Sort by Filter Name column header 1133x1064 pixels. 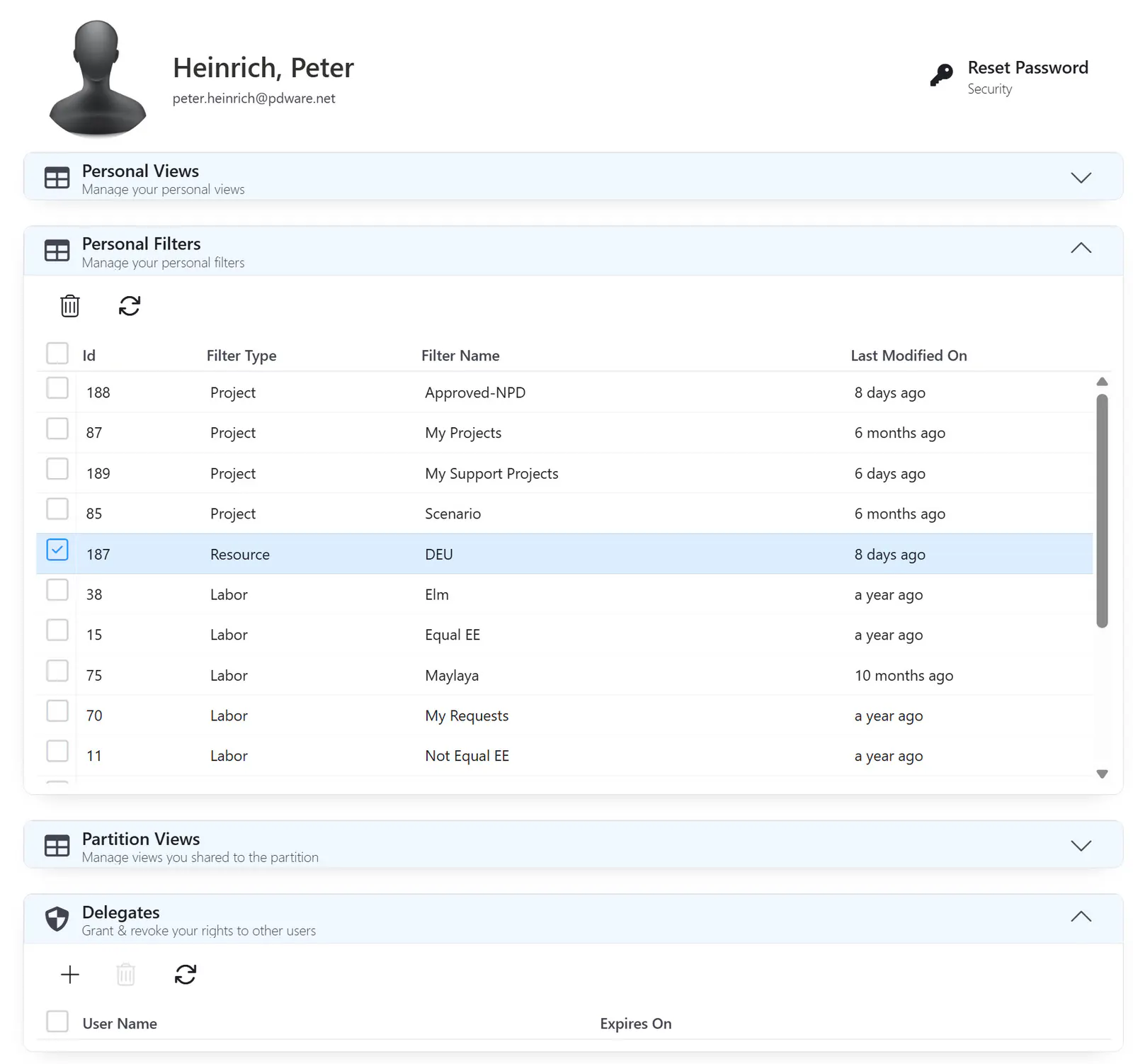(x=460, y=356)
